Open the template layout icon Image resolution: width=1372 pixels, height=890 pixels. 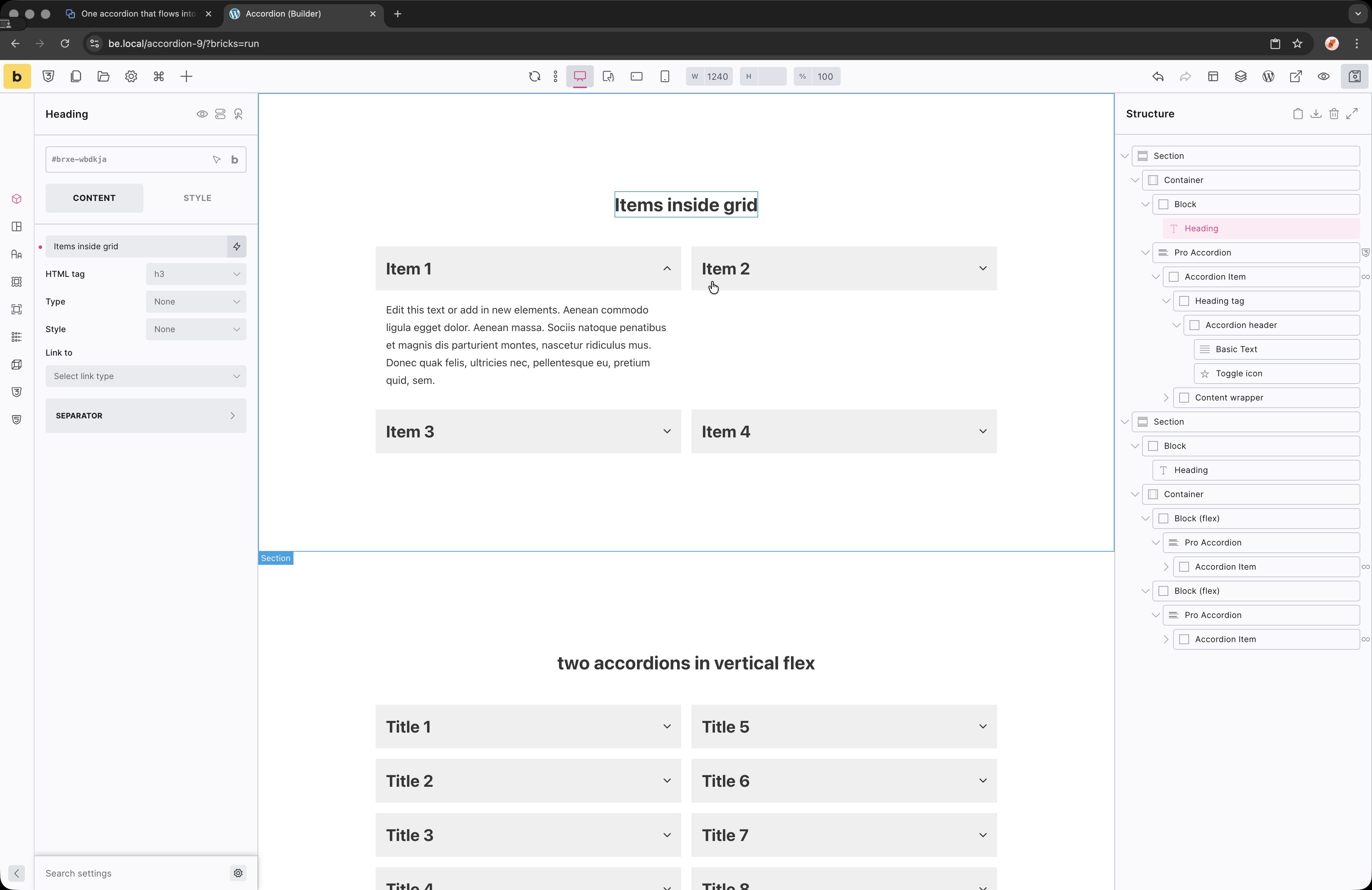1213,77
